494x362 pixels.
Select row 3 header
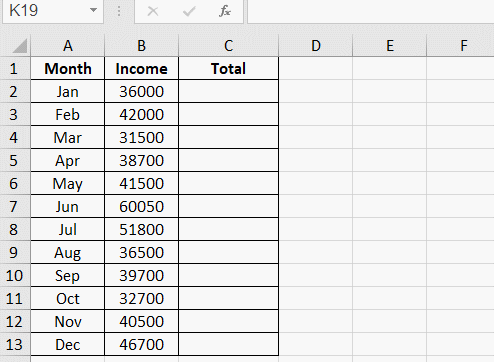point(14,115)
